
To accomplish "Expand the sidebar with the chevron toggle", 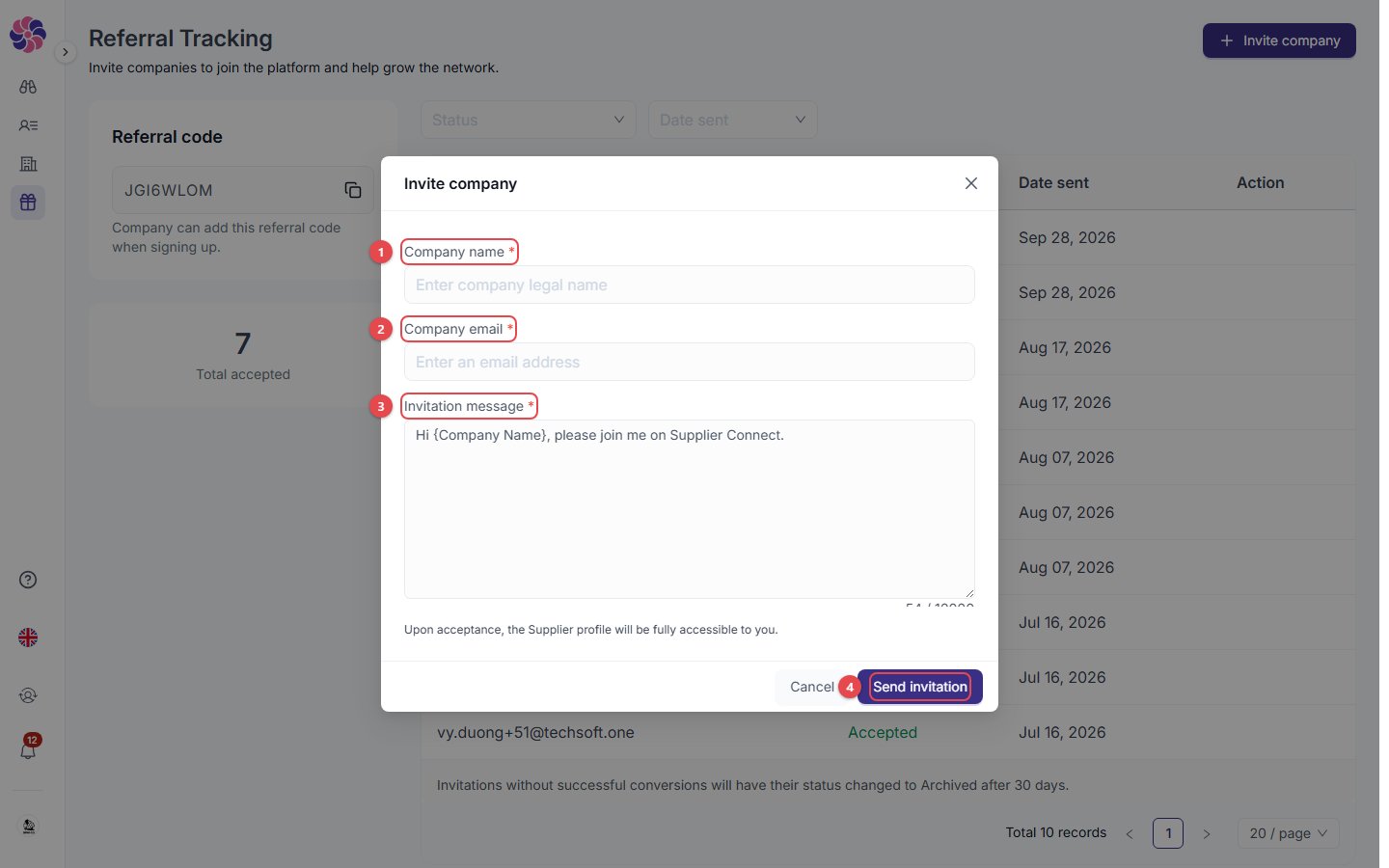I will (x=65, y=52).
